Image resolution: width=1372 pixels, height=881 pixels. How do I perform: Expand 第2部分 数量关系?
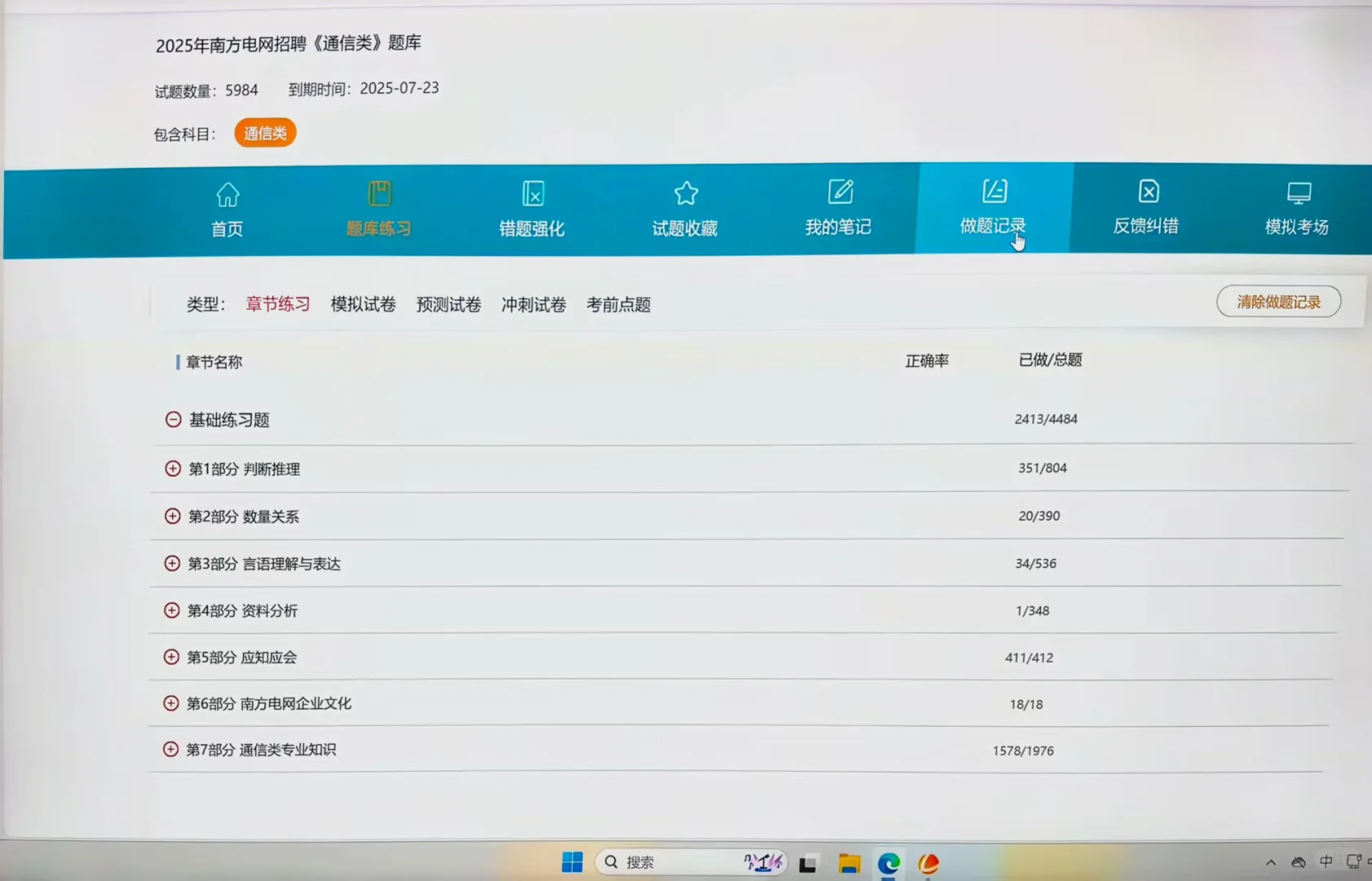(x=172, y=516)
